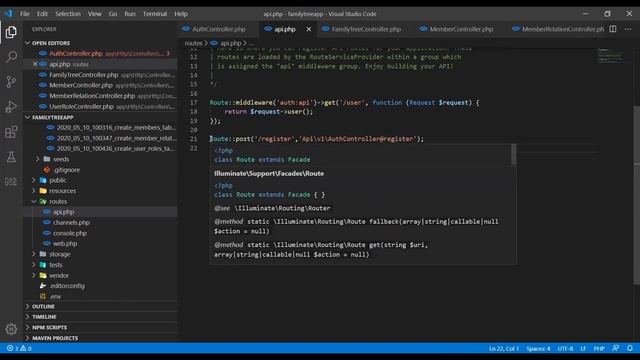Open the feedback icon in status bar
The image size is (640, 360).
(x=615, y=348)
